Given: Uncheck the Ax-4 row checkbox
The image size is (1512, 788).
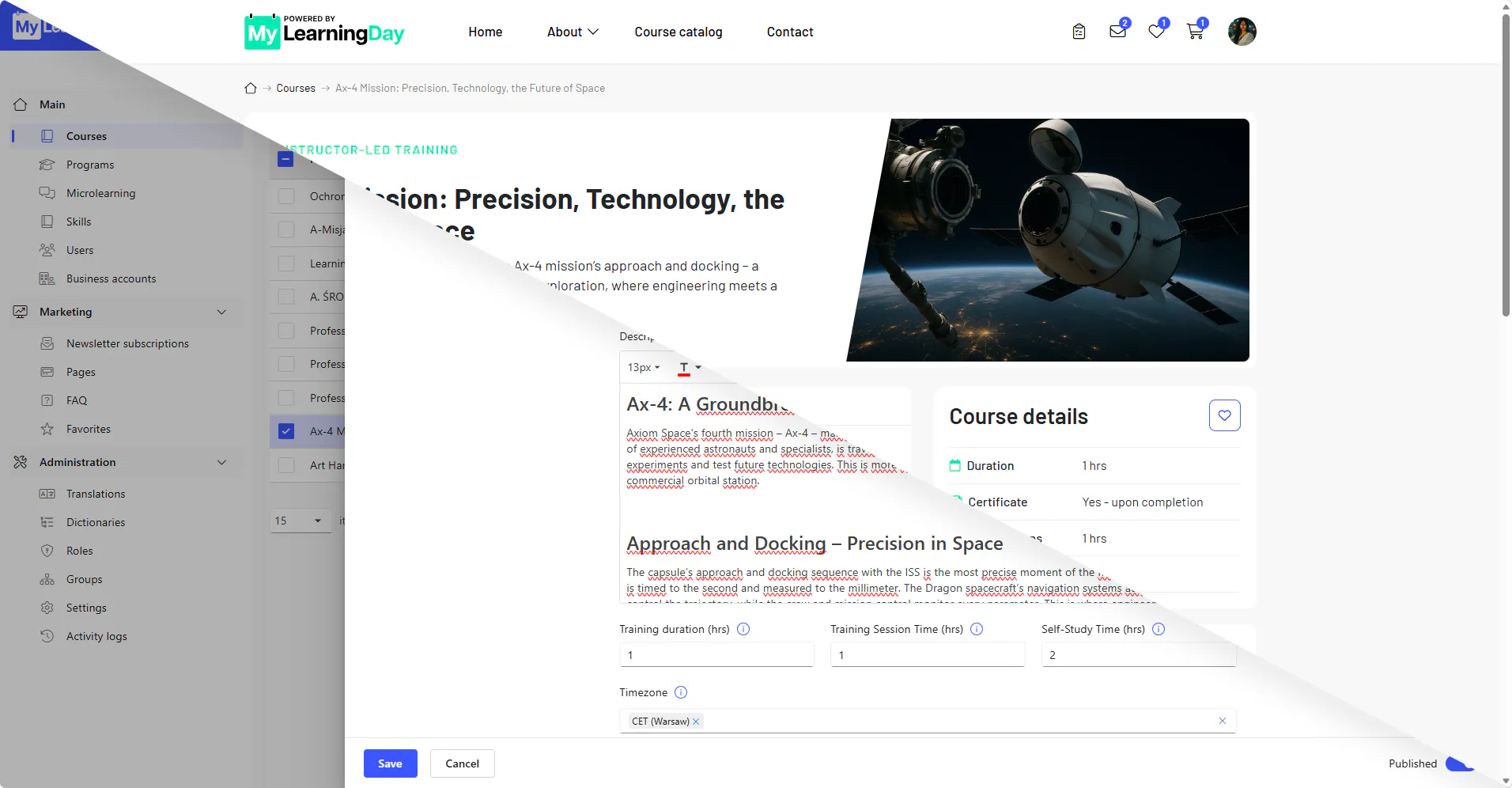Looking at the screenshot, I should point(286,431).
